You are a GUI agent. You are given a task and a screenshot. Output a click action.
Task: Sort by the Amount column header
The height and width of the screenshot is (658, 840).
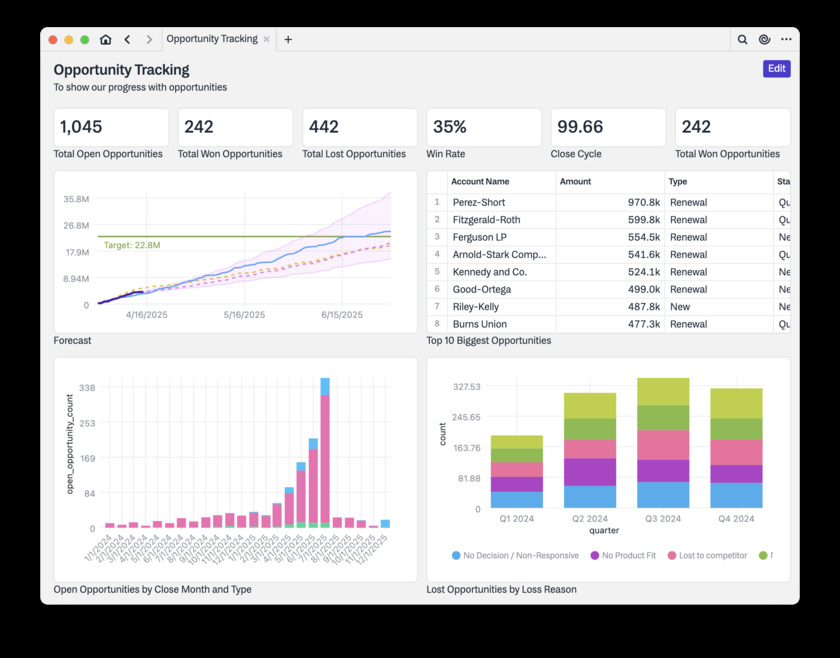click(x=575, y=182)
